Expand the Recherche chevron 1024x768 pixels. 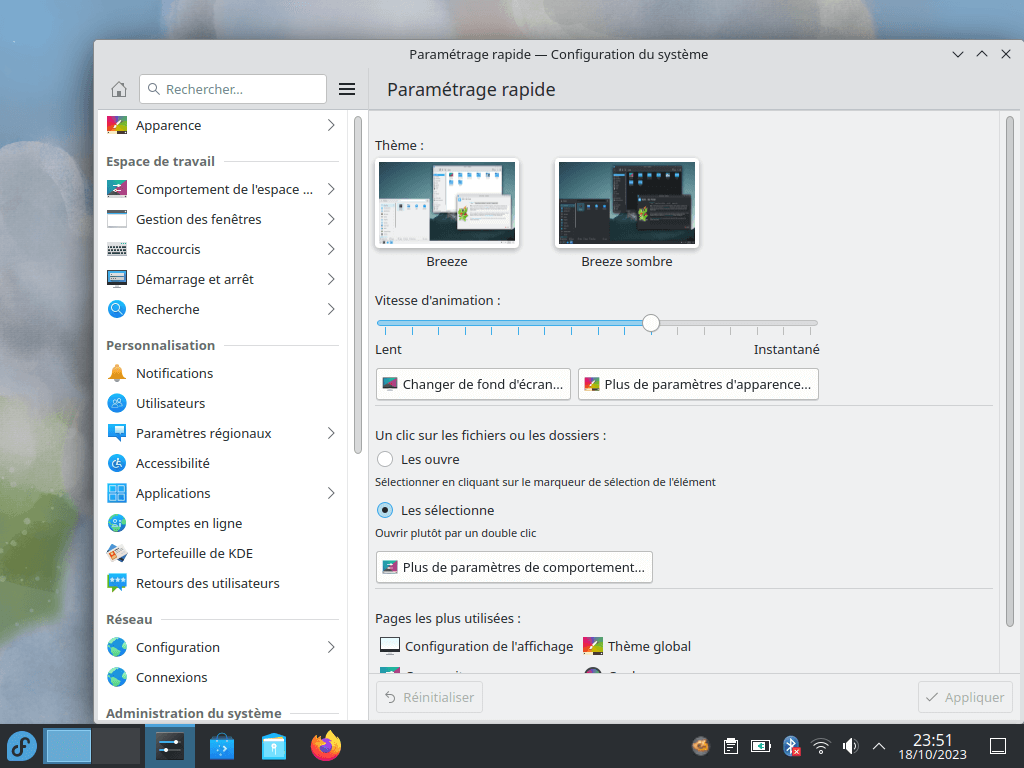coord(331,310)
